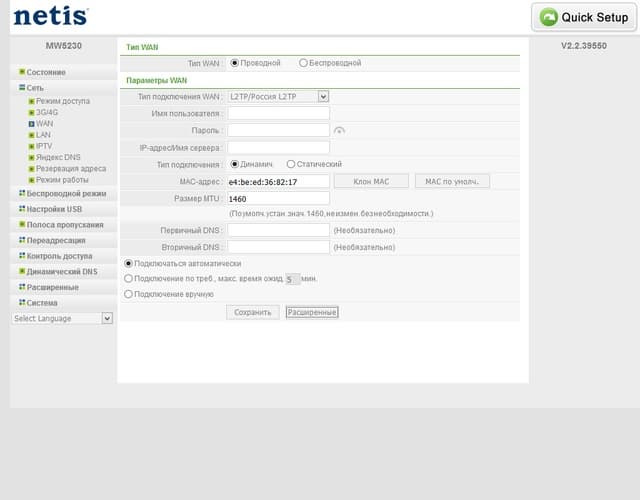Click the Вторичный DNS field
640x500 pixels.
[278, 247]
